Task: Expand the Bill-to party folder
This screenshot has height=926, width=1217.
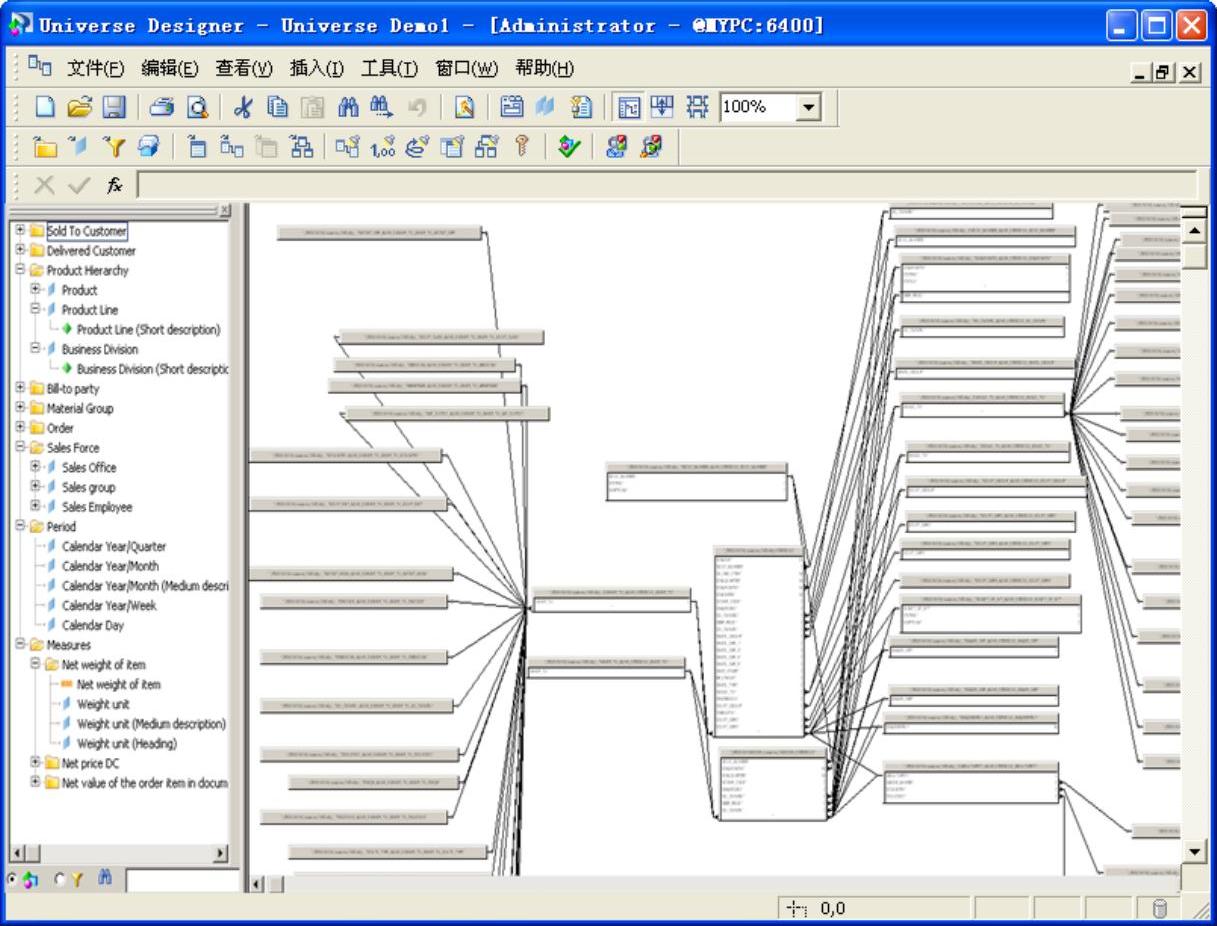Action: pos(21,388)
